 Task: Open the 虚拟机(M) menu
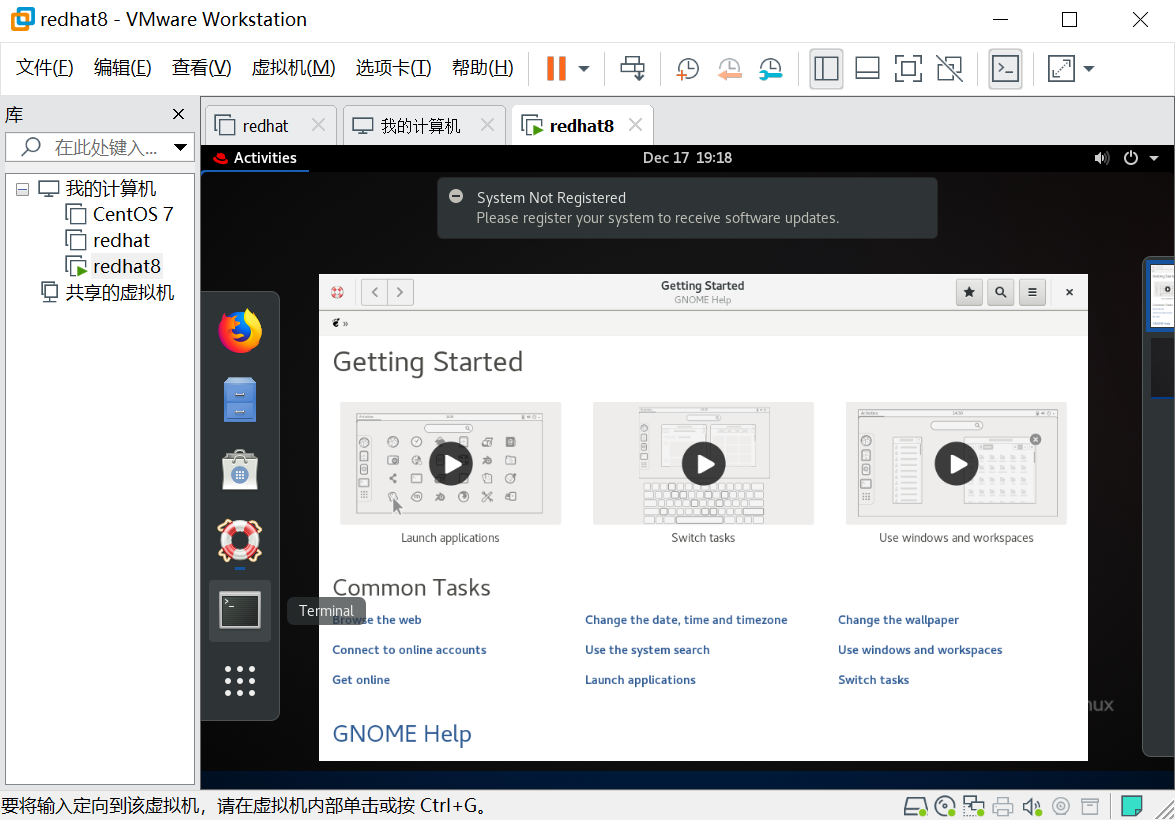293,68
